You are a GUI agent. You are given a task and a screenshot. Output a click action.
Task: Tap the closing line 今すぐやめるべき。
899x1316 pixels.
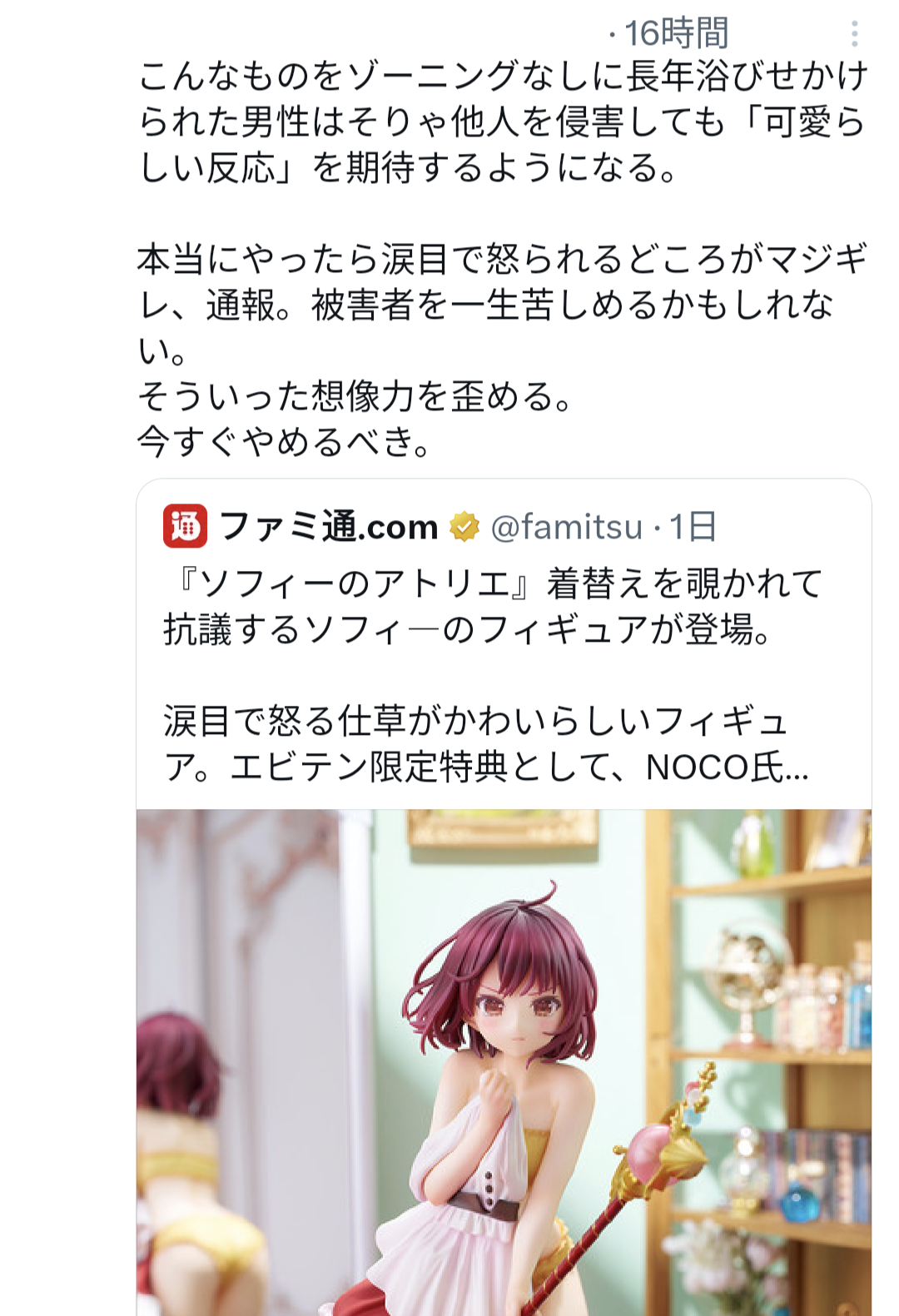[285, 442]
